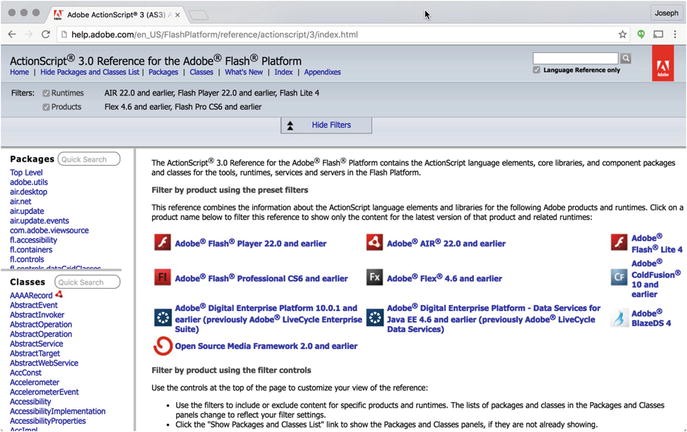Click the Flash Professional CS6 Fl icon

pos(163,277)
